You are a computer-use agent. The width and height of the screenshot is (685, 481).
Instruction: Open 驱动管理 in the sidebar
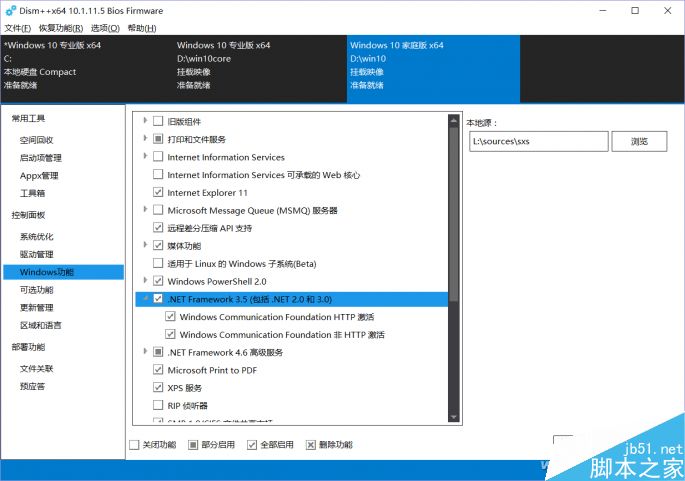point(37,254)
